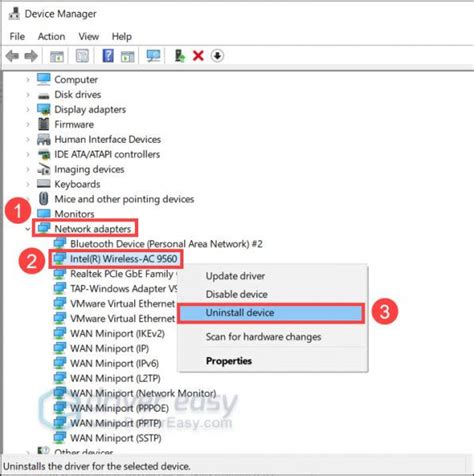Open the Help menu

pyautogui.click(x=122, y=36)
